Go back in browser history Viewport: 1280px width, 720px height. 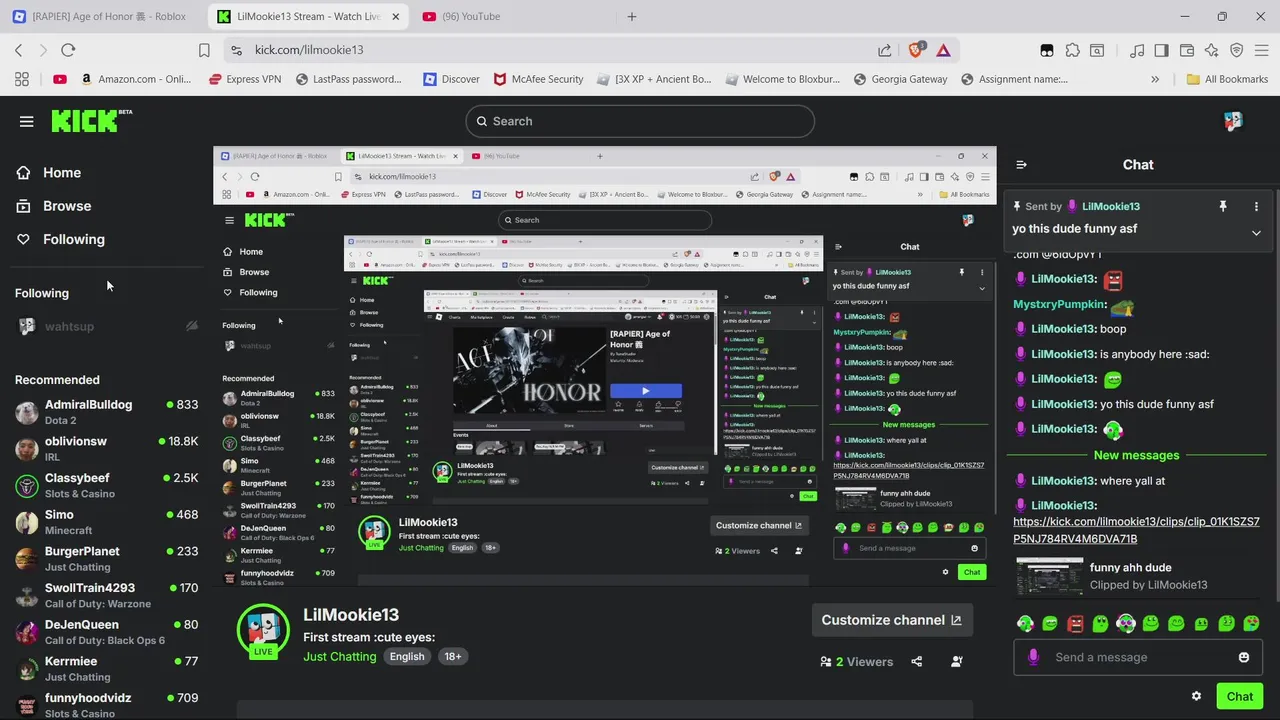[x=18, y=50]
